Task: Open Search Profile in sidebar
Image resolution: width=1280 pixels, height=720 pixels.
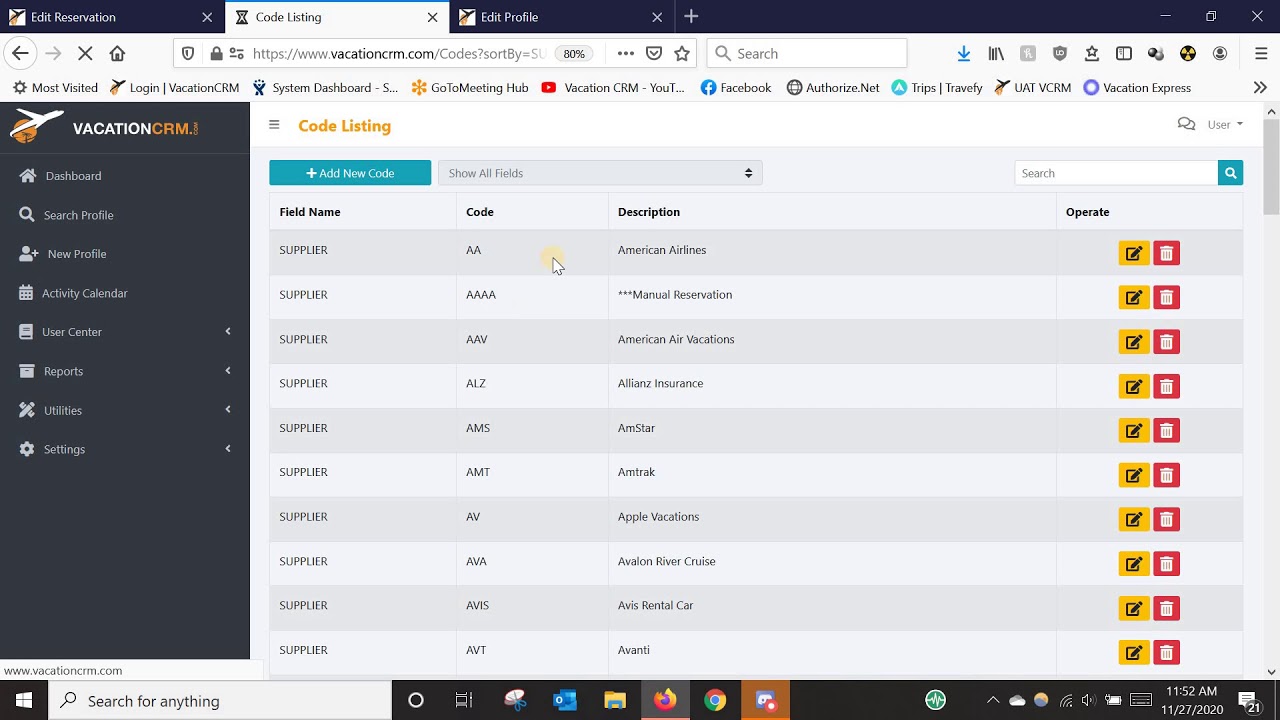Action: pos(78,215)
